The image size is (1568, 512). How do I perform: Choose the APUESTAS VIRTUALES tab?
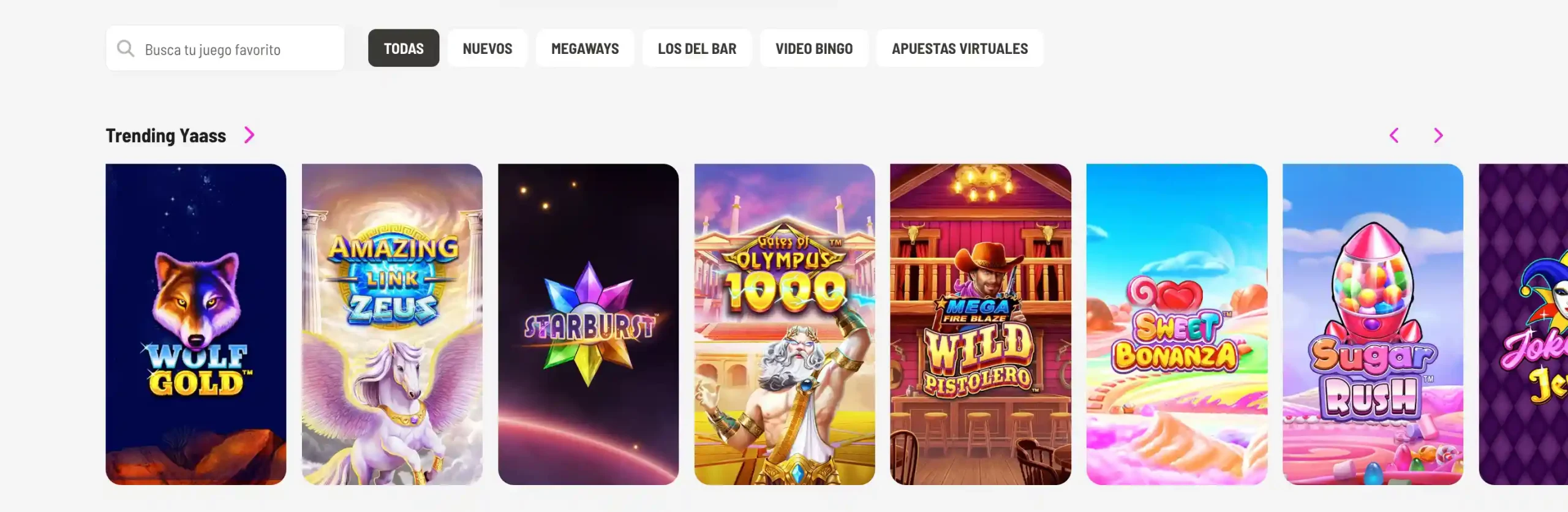click(960, 48)
